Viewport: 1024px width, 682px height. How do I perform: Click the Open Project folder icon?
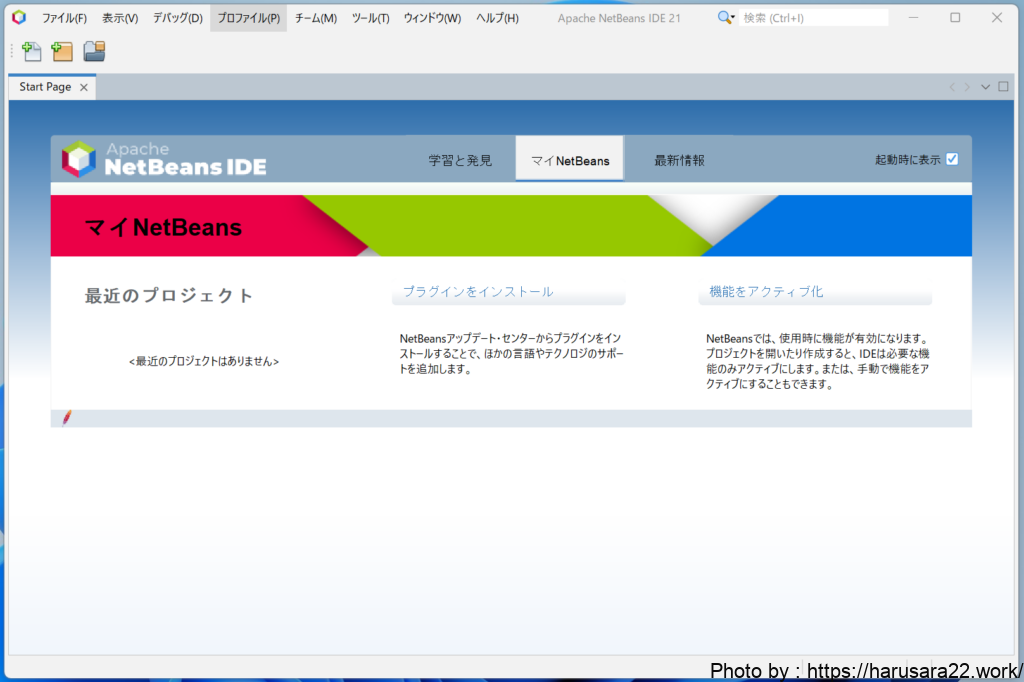pos(94,52)
